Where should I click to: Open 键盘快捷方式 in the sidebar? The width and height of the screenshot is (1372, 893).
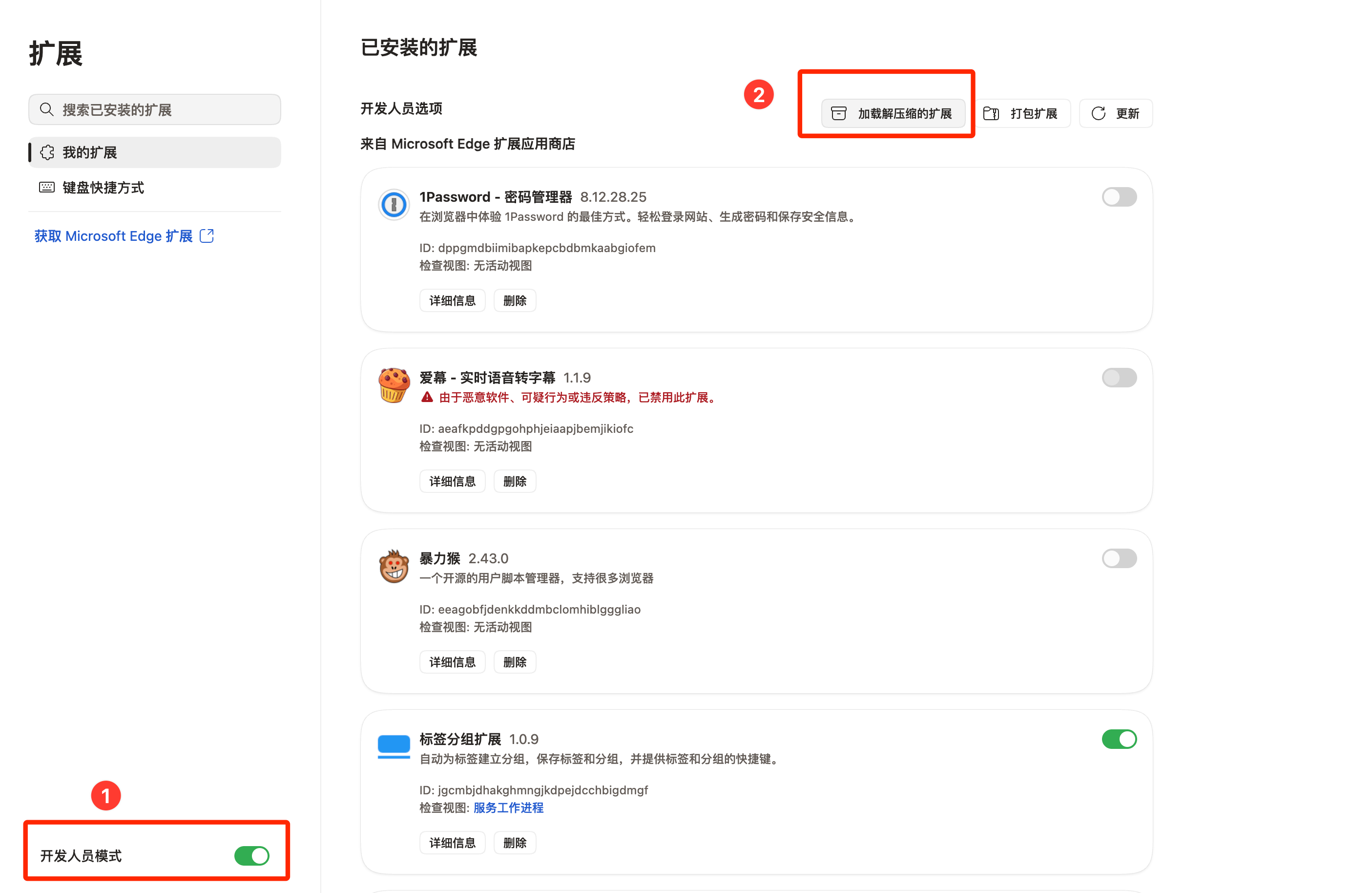[x=154, y=188]
